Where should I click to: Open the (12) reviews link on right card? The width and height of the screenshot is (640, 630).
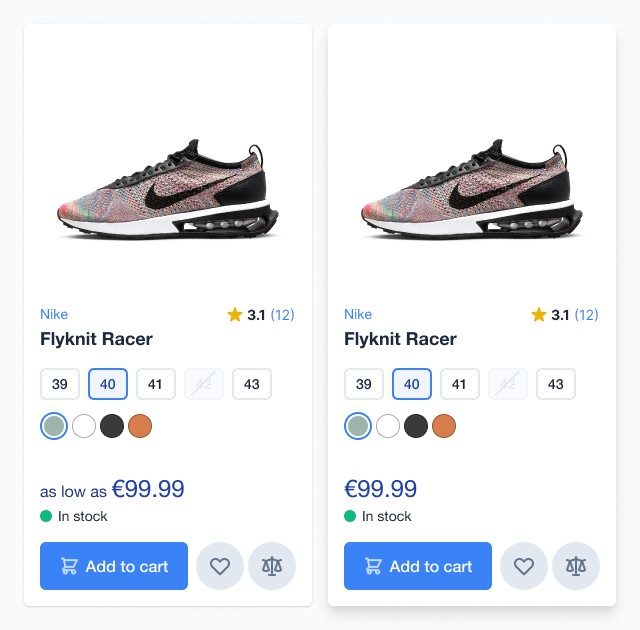coord(586,315)
